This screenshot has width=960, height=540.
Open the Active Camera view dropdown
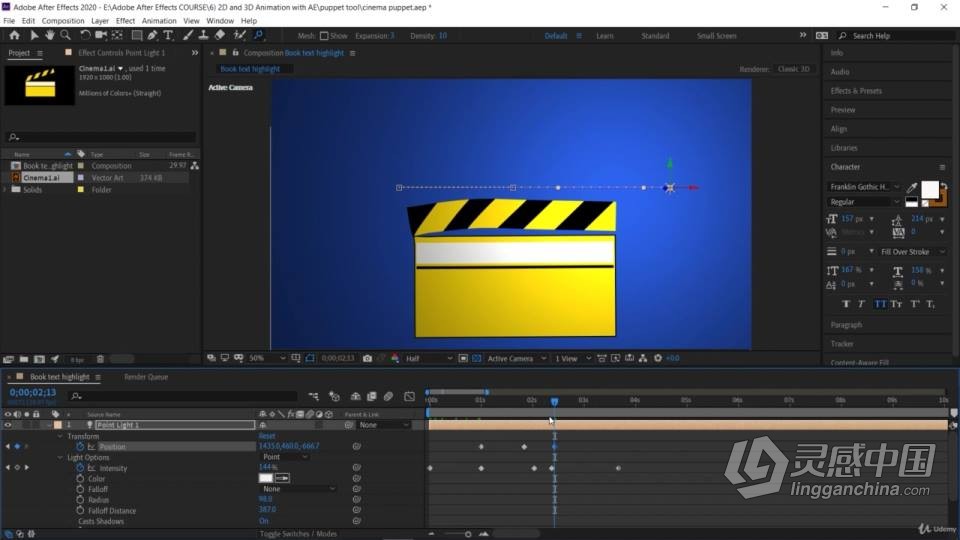pyautogui.click(x=516, y=358)
